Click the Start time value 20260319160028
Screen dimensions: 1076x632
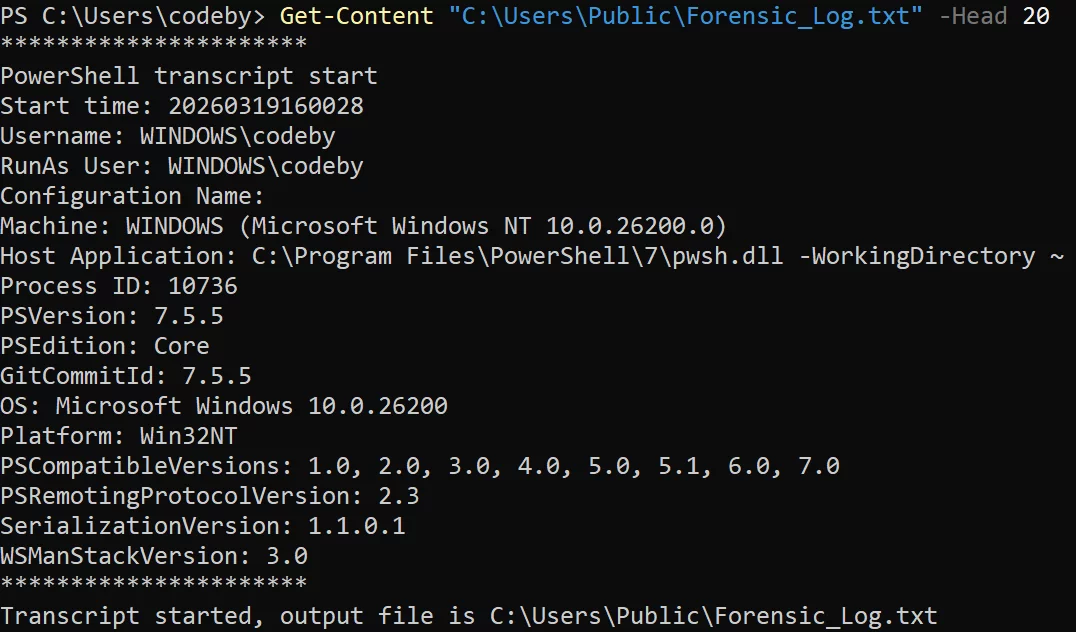[265, 106]
